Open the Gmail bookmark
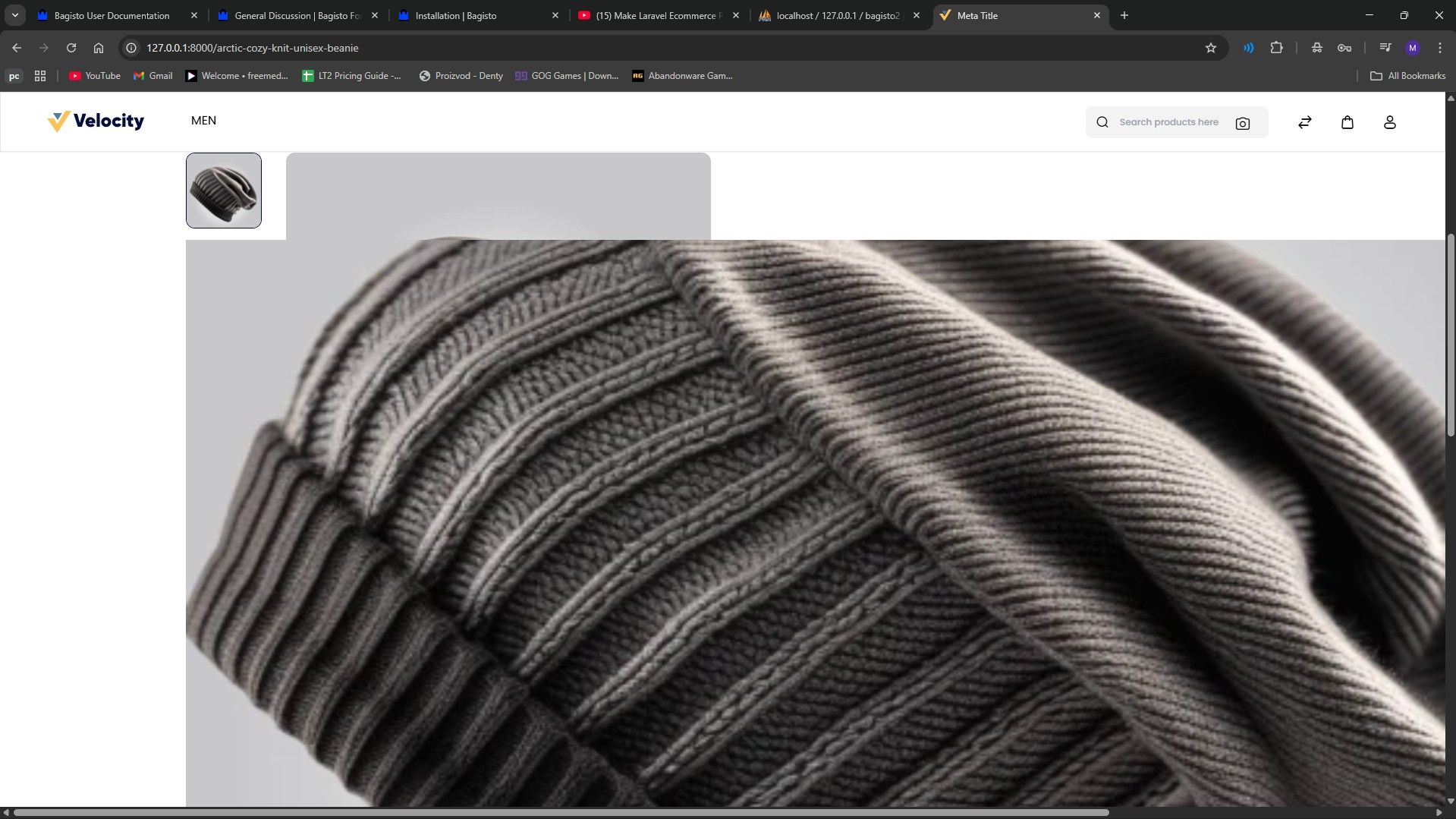Image resolution: width=1456 pixels, height=819 pixels. [153, 76]
